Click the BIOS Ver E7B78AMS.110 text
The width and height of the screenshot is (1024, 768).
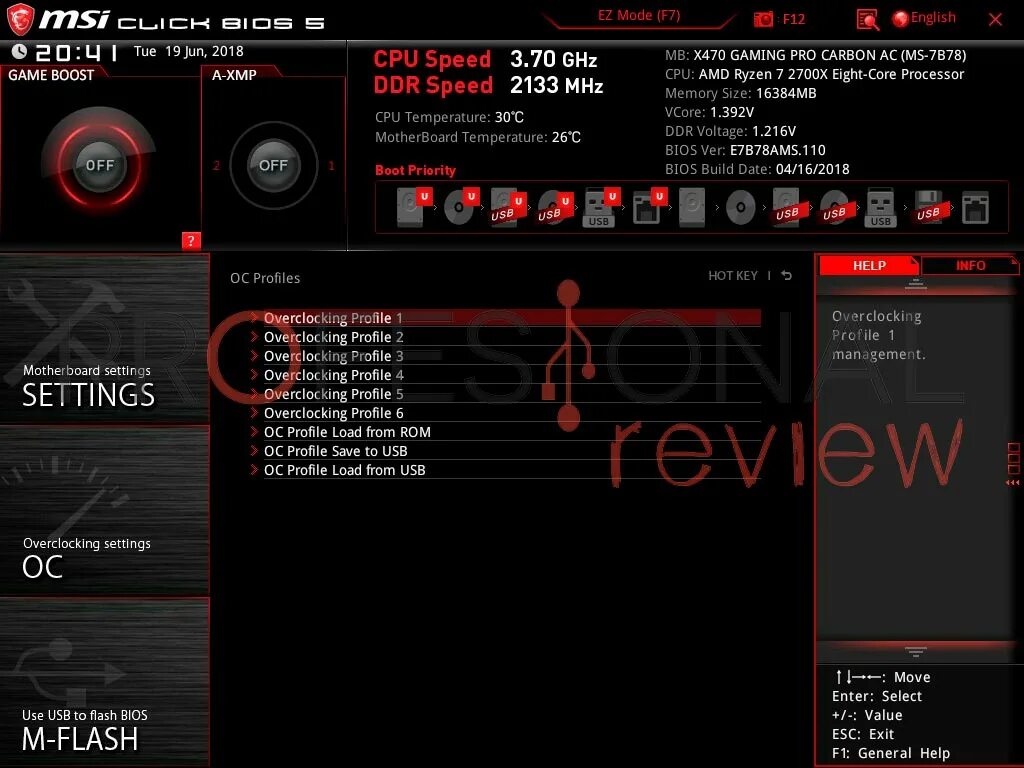pos(745,150)
